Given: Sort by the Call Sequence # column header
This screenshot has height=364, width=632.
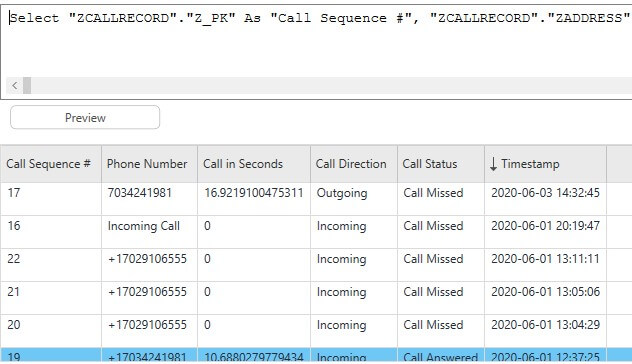Looking at the screenshot, I should 50,164.
